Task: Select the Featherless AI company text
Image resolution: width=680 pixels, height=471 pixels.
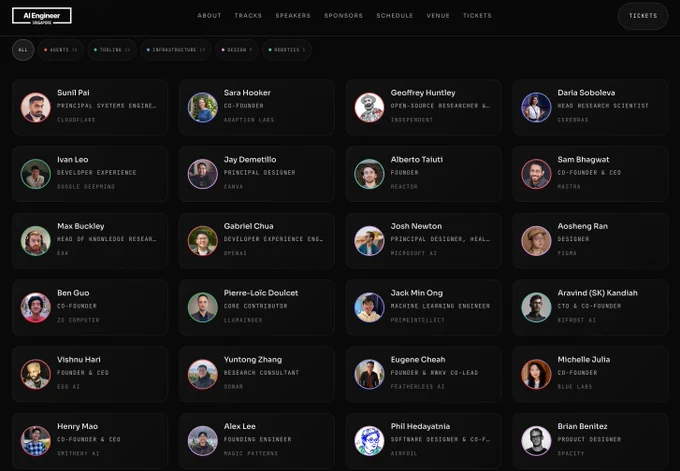Action: click(x=417, y=386)
